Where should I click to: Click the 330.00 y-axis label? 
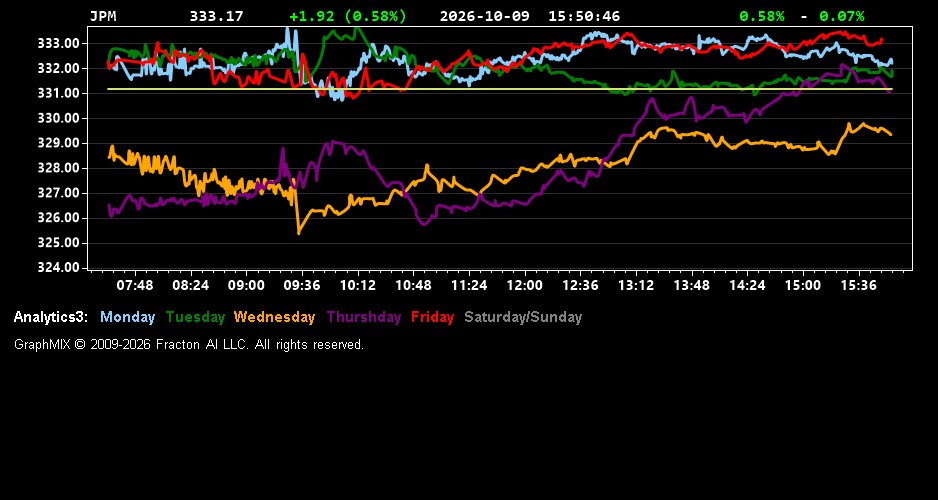(x=59, y=118)
